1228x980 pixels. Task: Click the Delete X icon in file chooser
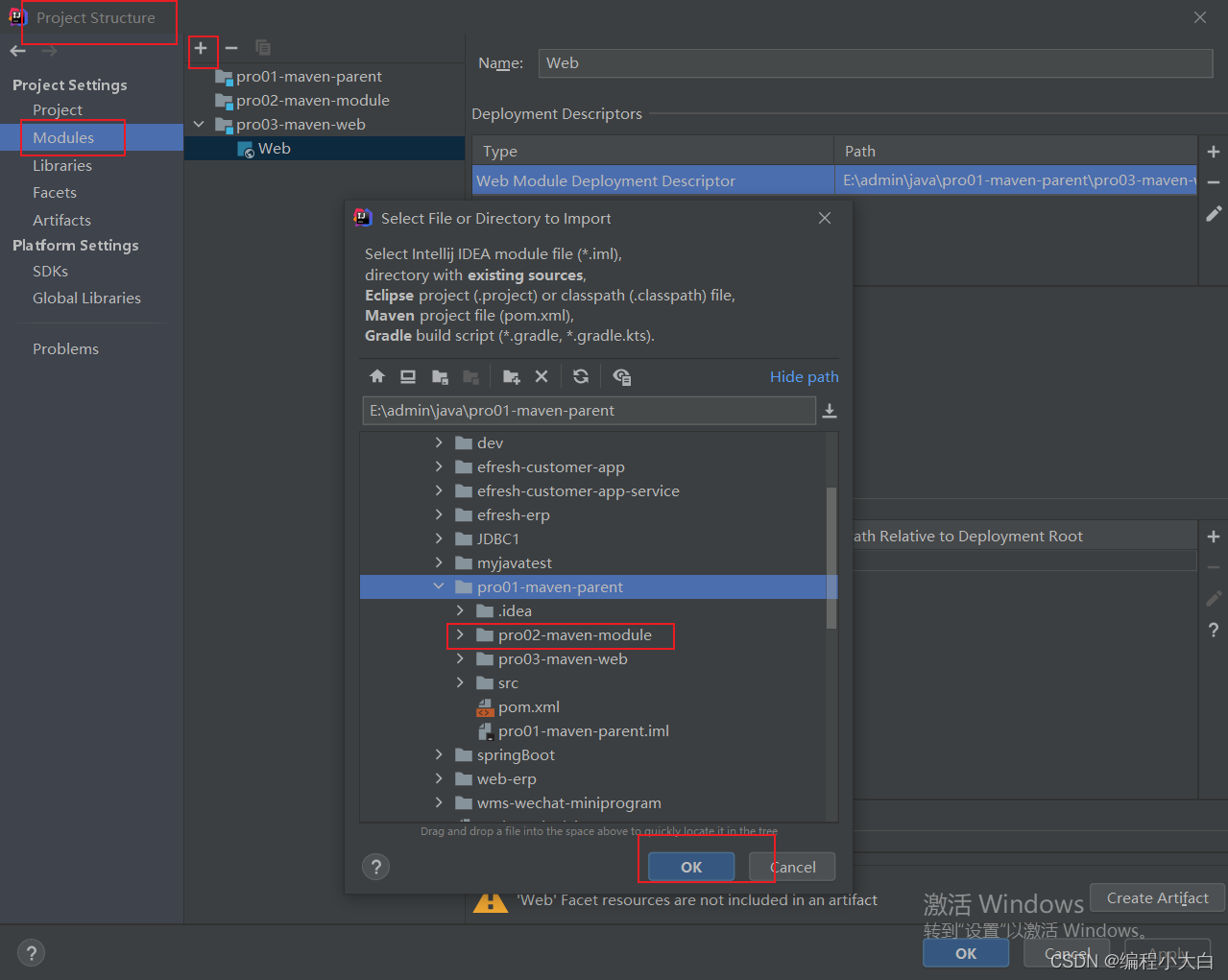[542, 376]
